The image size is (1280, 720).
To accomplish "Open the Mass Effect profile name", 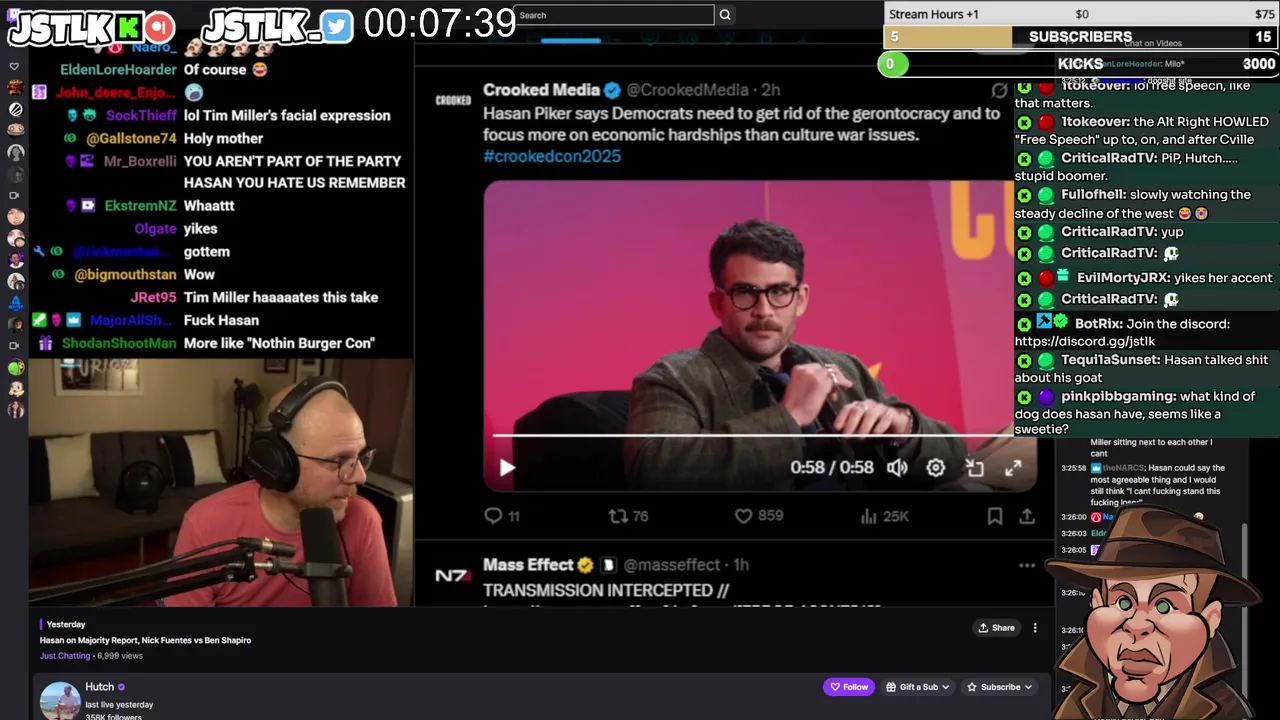I will [x=528, y=565].
